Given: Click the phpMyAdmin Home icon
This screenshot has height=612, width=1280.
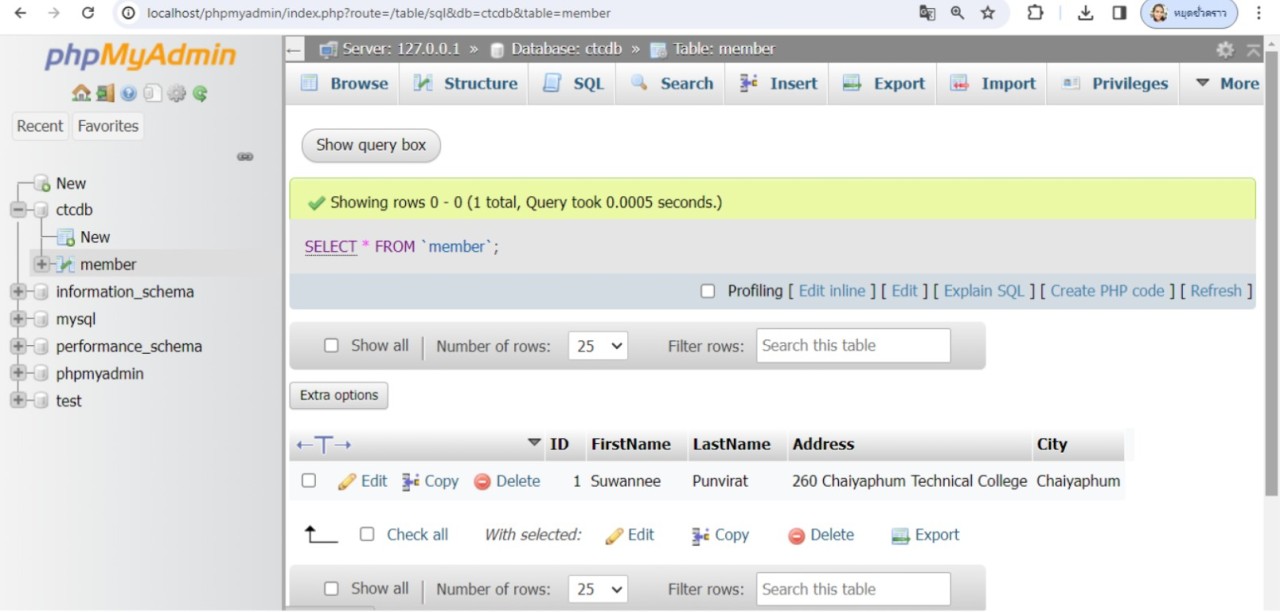Looking at the screenshot, I should pyautogui.click(x=81, y=93).
